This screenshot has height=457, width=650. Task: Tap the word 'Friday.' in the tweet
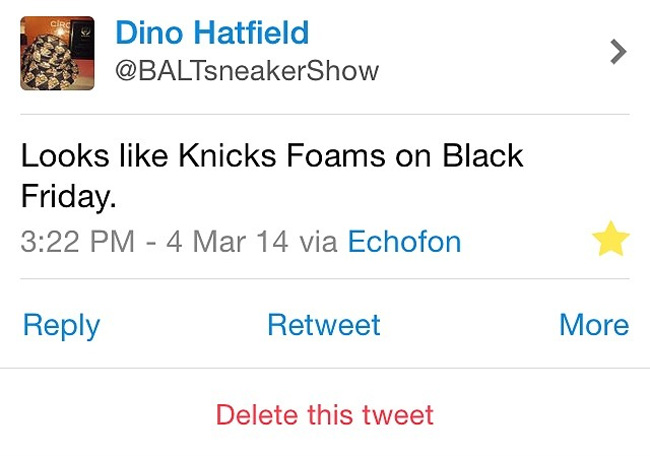click(68, 197)
